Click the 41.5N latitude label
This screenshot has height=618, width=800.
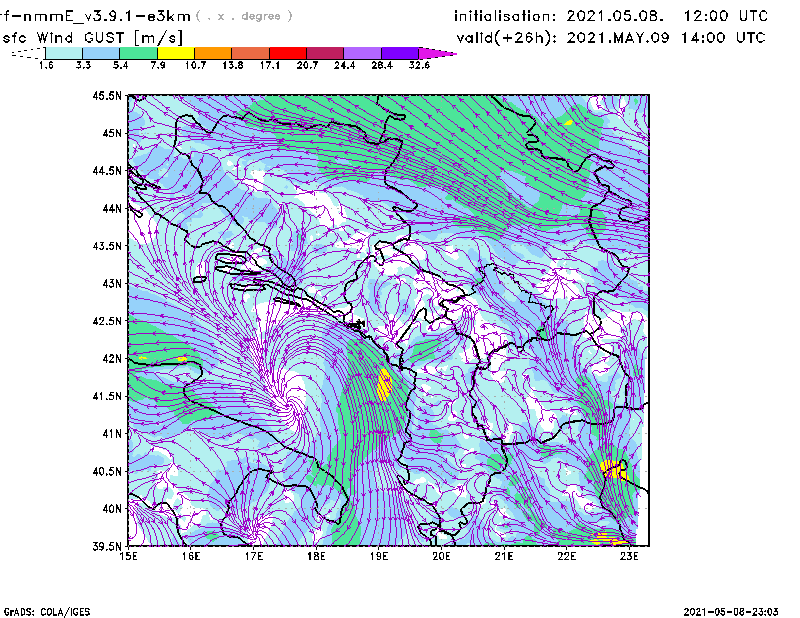coord(107,396)
